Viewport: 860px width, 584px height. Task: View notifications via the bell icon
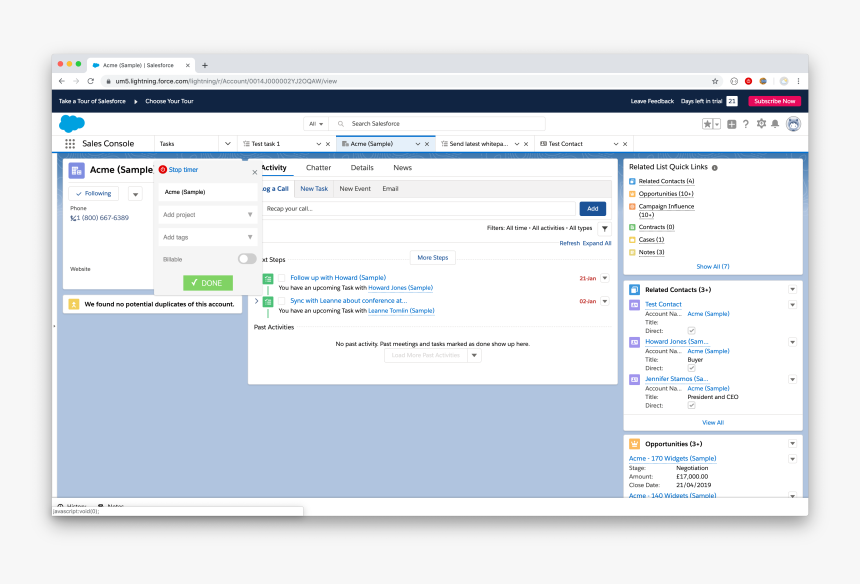[775, 124]
